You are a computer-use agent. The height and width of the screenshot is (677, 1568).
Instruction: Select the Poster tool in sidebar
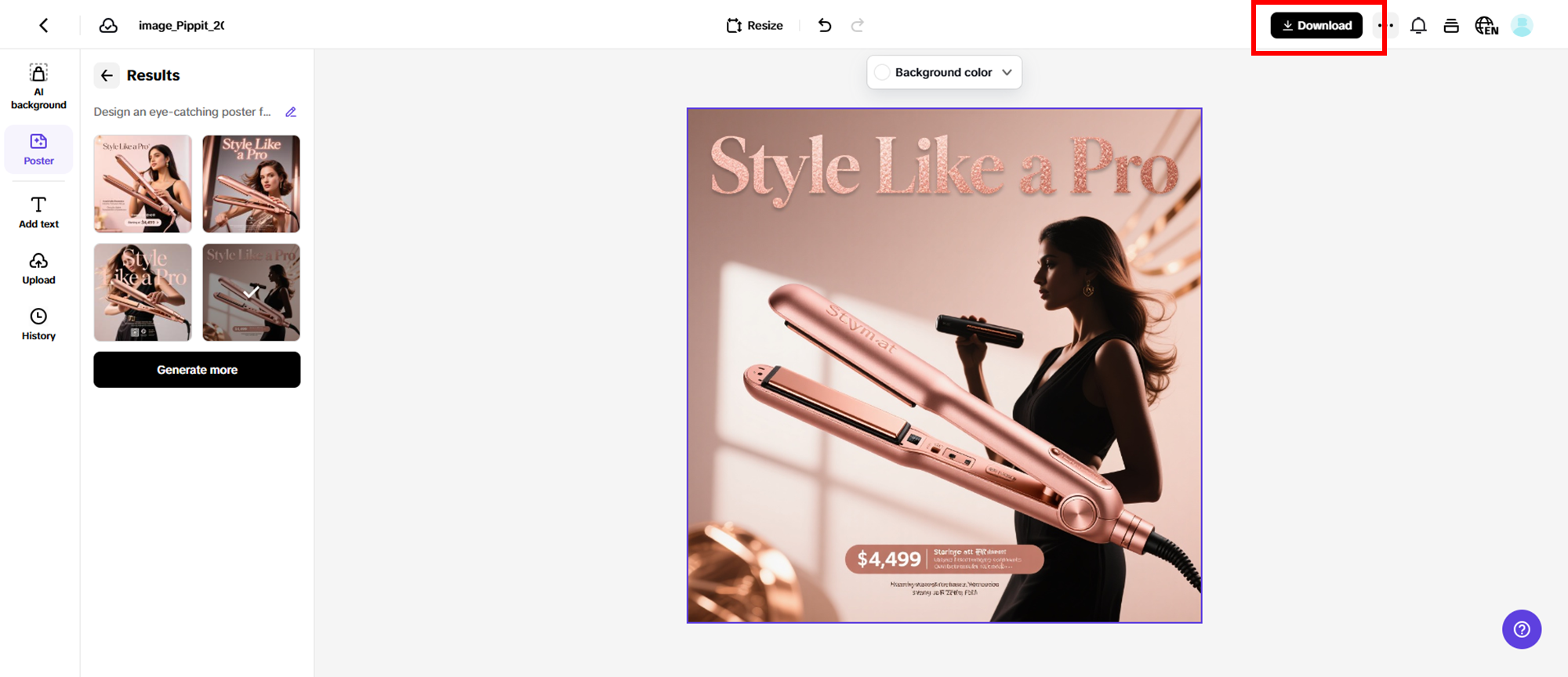point(38,150)
